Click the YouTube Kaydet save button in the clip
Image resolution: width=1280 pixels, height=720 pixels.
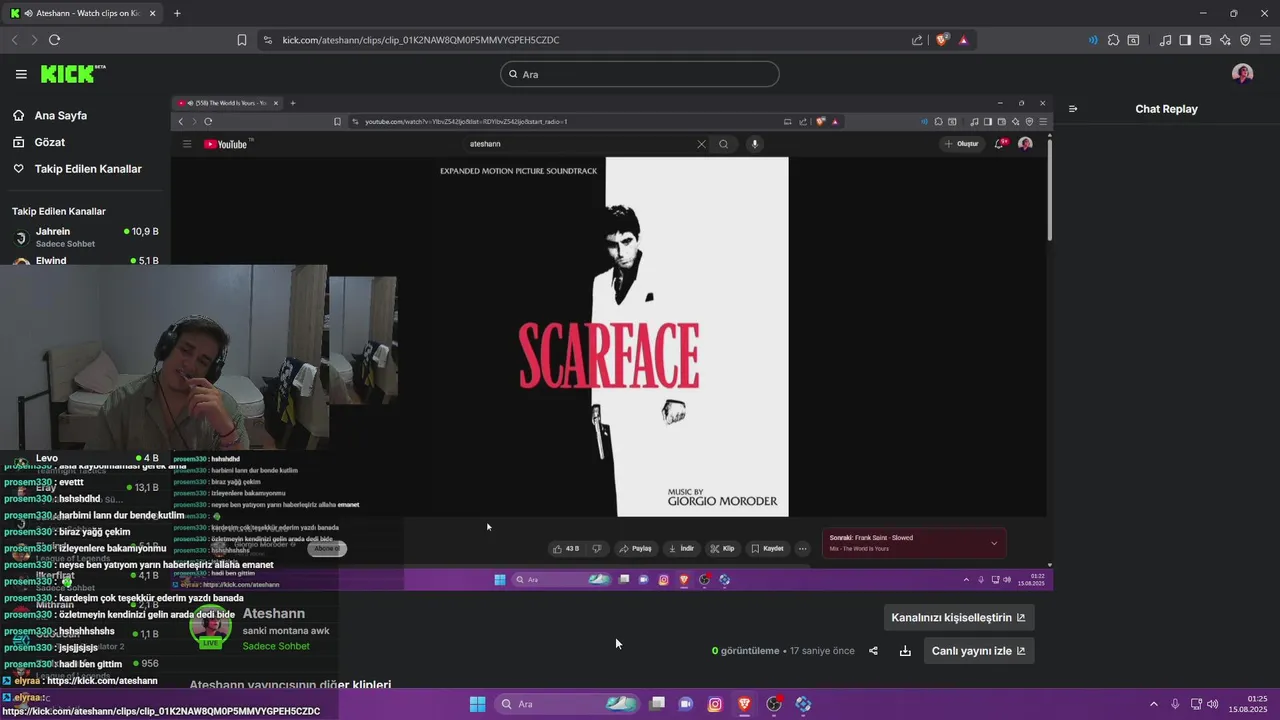point(768,548)
